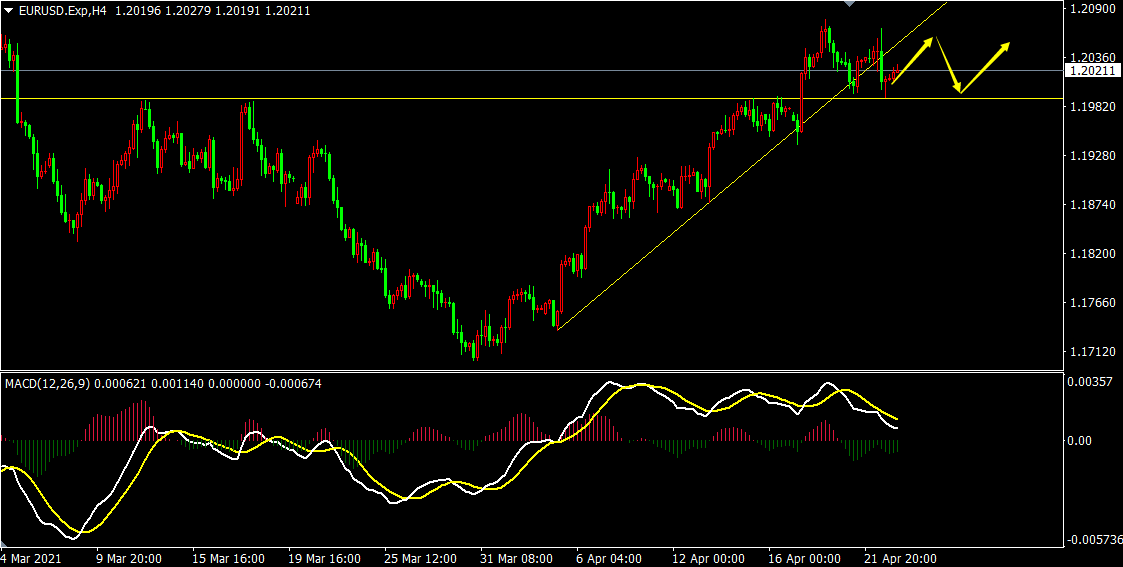Click the yellow MACD signal line right end

coord(896,418)
